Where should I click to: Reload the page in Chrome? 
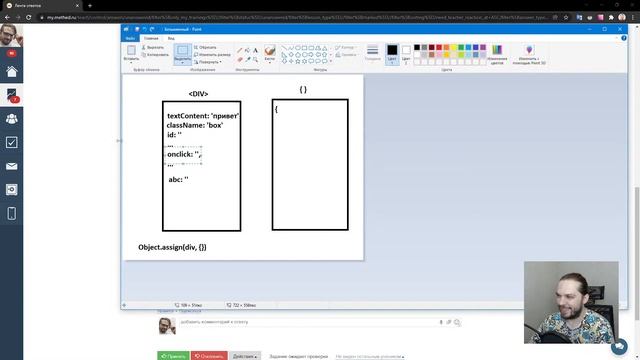pos(29,18)
